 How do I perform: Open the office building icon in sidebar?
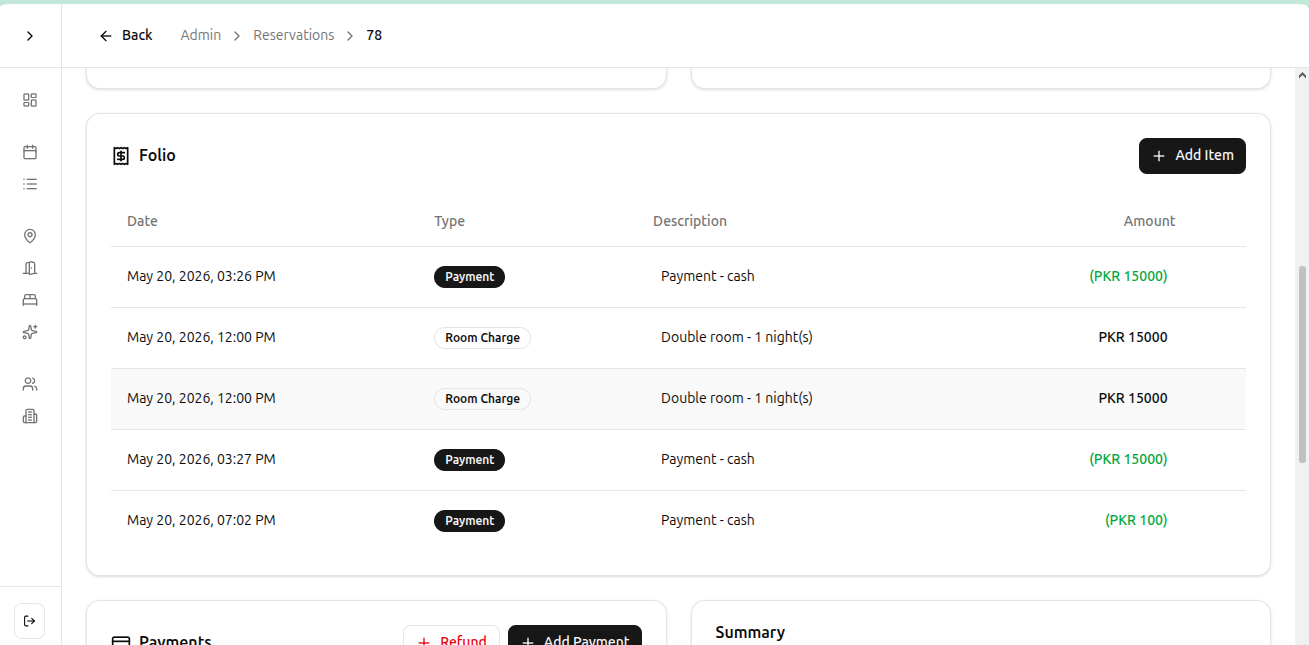30,416
